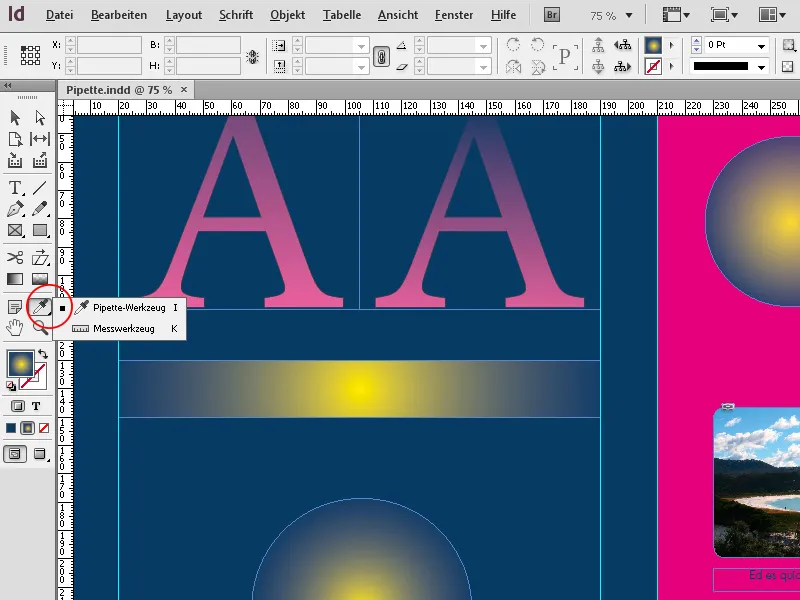Select the Hand tool
The height and width of the screenshot is (600, 800).
(15, 328)
